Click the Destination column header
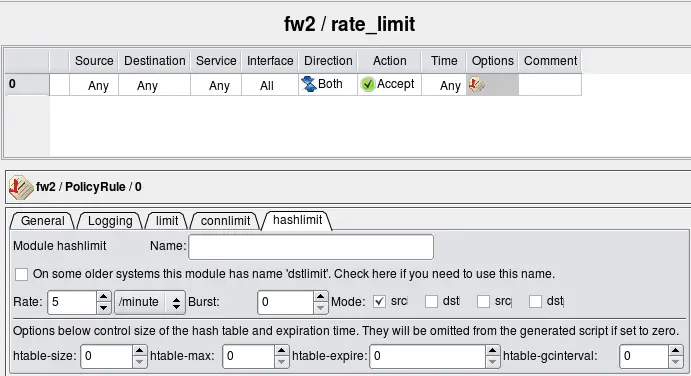691x376 pixels. click(154, 61)
